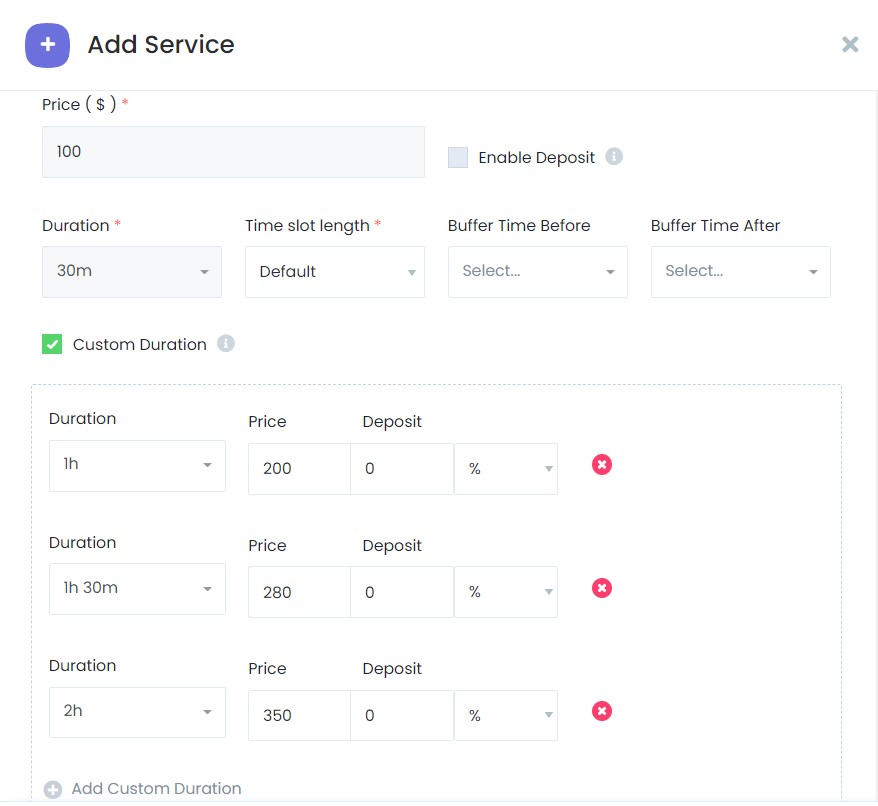Screen dimensions: 878x806
Task: Uncheck the Custom Duration checkbox
Action: 52,344
